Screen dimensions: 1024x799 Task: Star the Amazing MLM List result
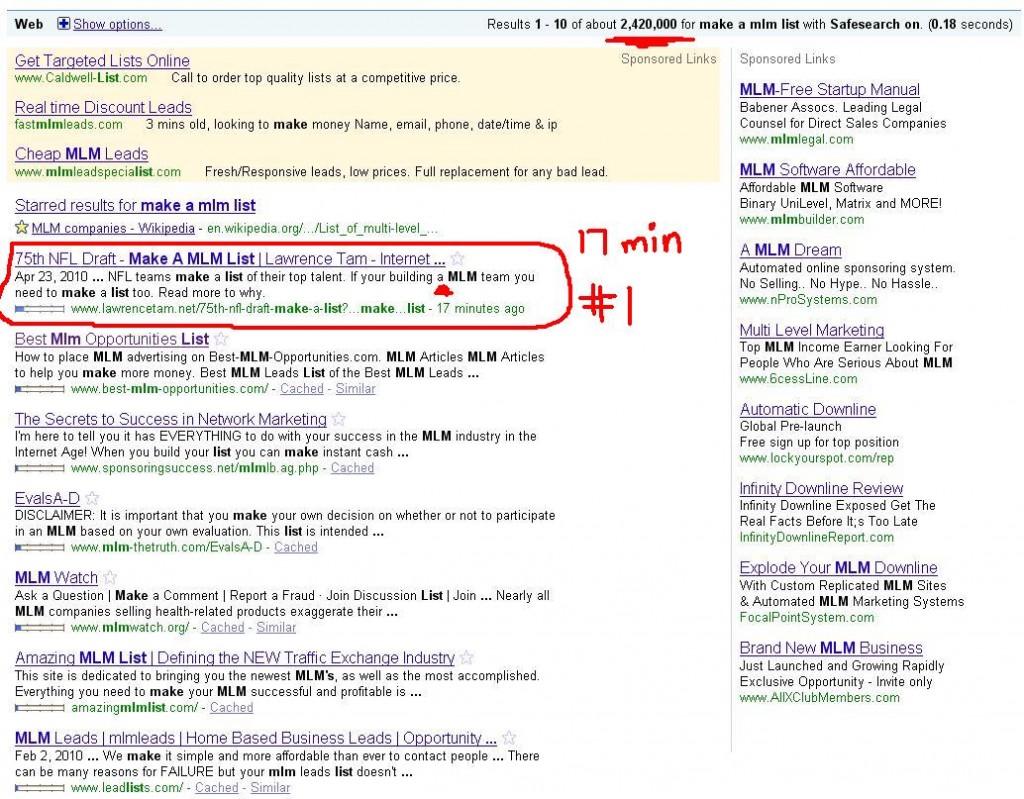[467, 658]
